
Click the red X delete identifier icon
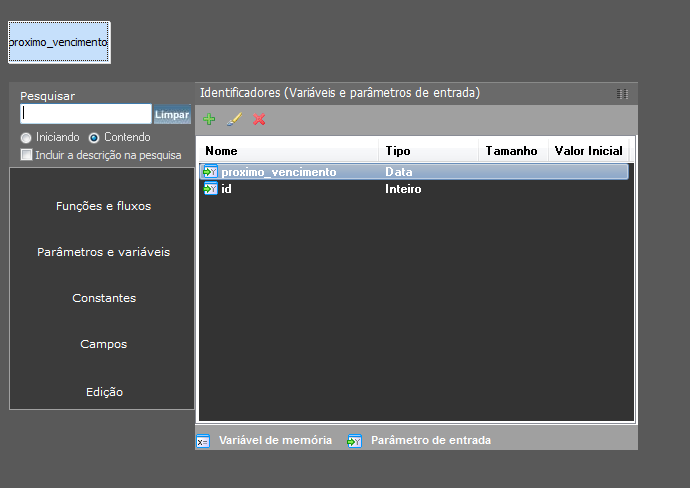point(259,119)
